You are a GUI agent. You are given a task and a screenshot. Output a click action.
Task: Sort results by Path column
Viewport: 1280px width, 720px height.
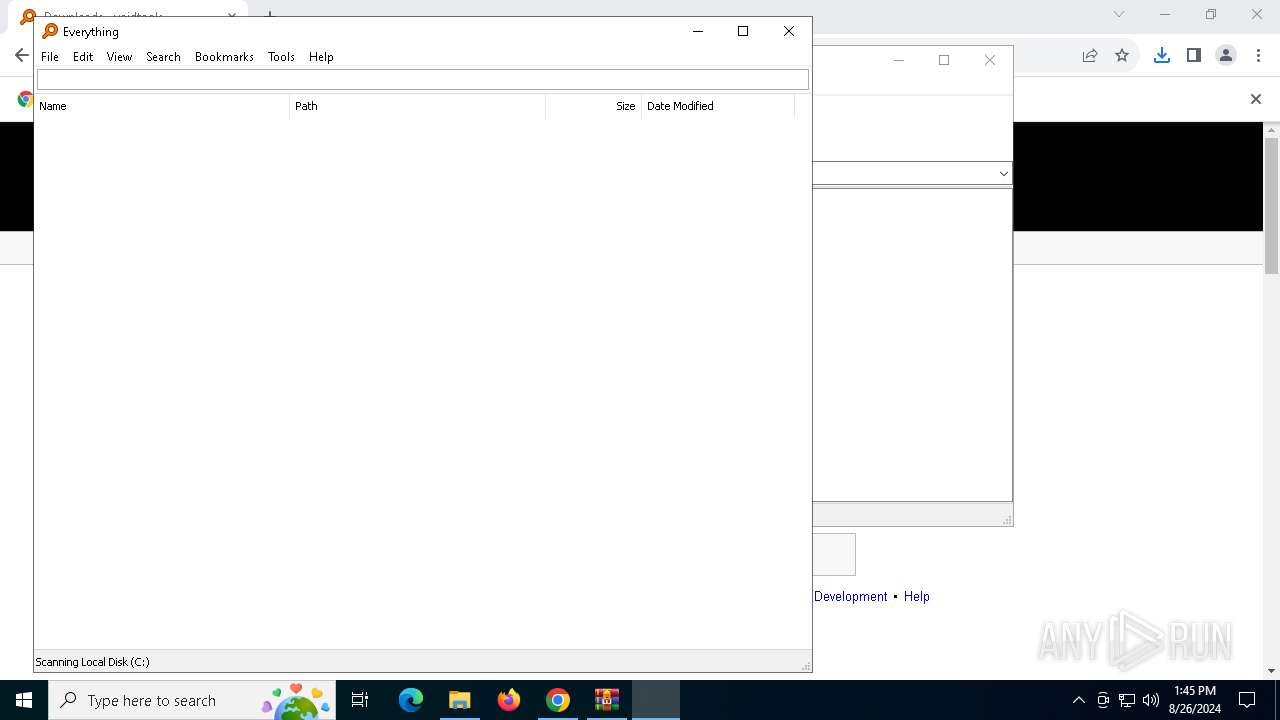tap(417, 106)
